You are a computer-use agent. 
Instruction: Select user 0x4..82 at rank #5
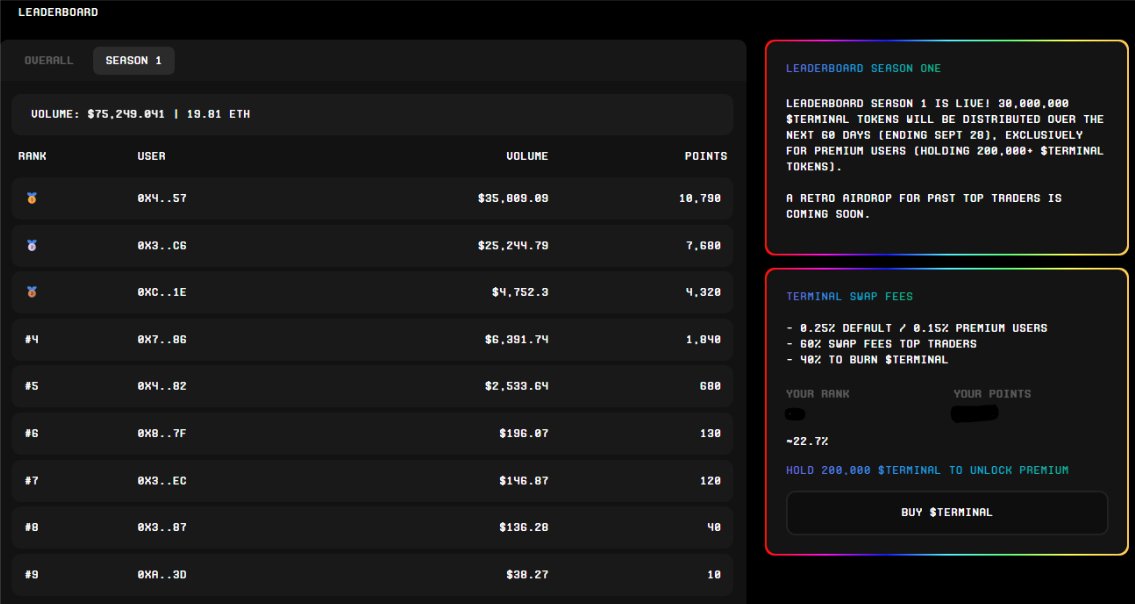(161, 386)
